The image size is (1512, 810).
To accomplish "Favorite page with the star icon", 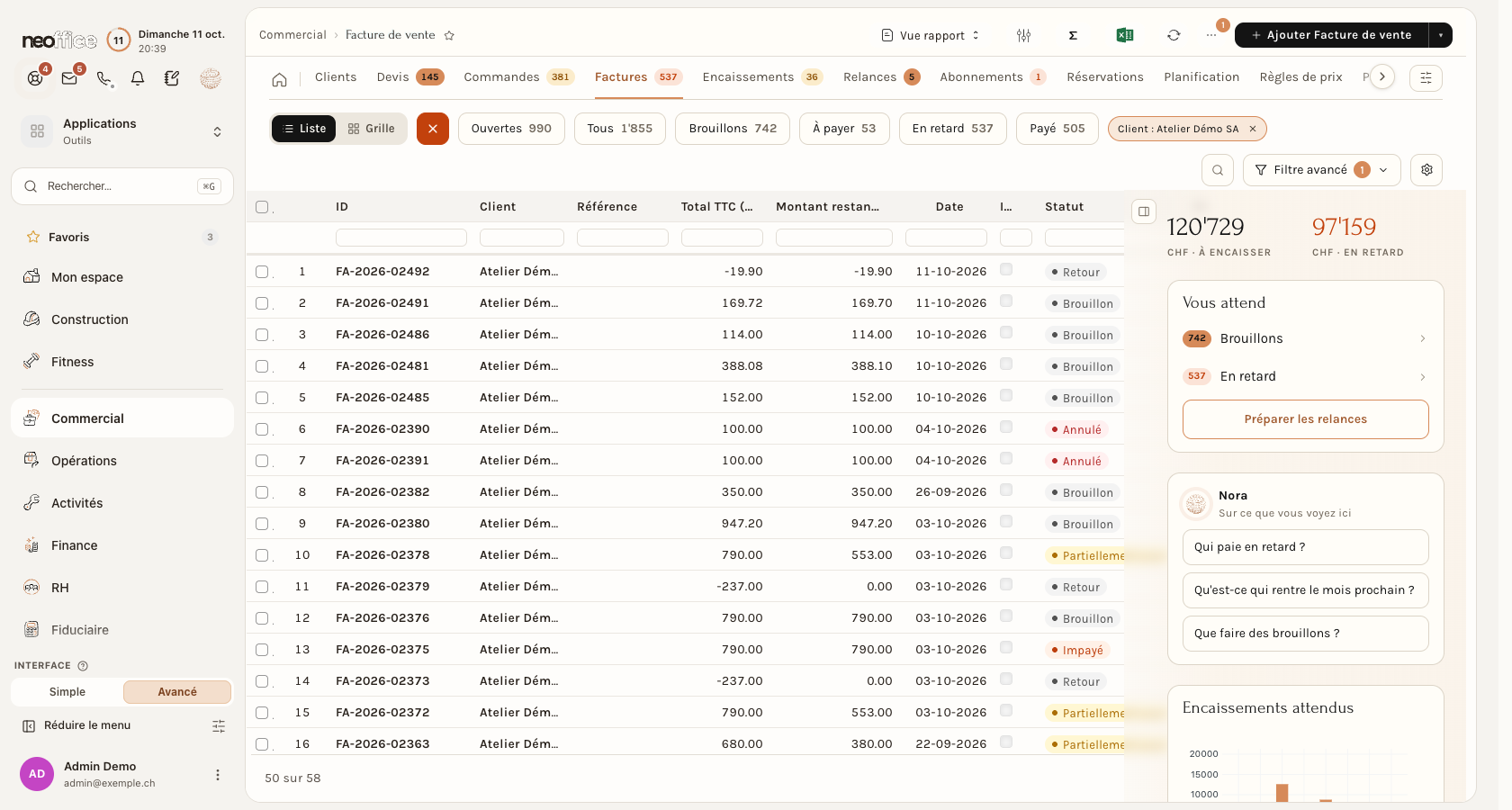I will tap(449, 35).
